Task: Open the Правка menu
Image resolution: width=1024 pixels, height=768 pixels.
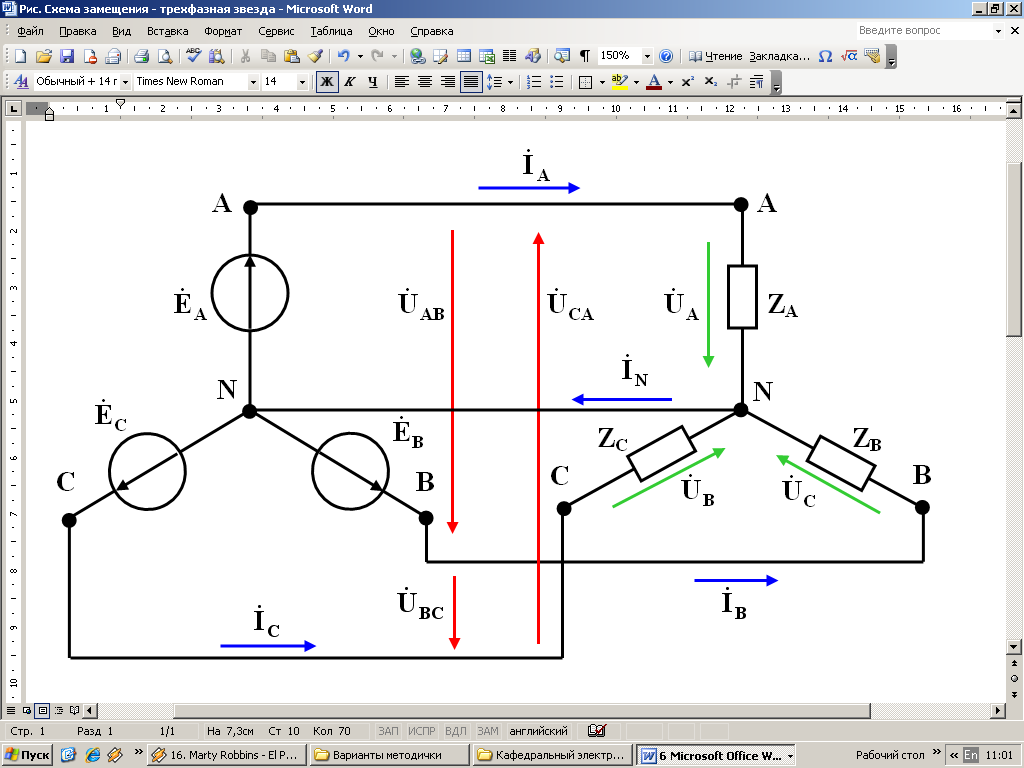Action: point(78,31)
